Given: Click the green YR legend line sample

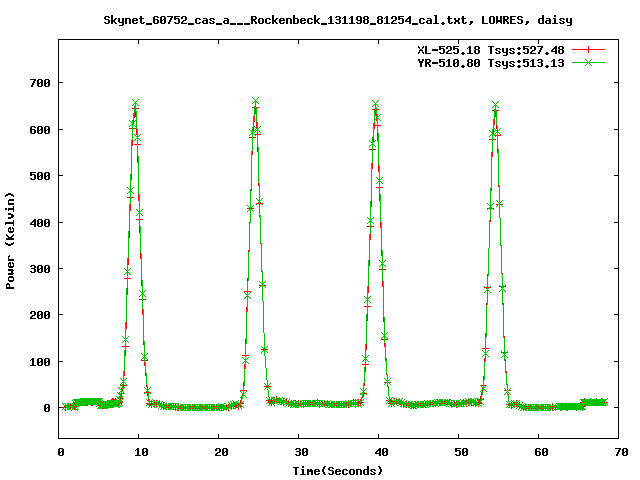Looking at the screenshot, I should click(588, 62).
